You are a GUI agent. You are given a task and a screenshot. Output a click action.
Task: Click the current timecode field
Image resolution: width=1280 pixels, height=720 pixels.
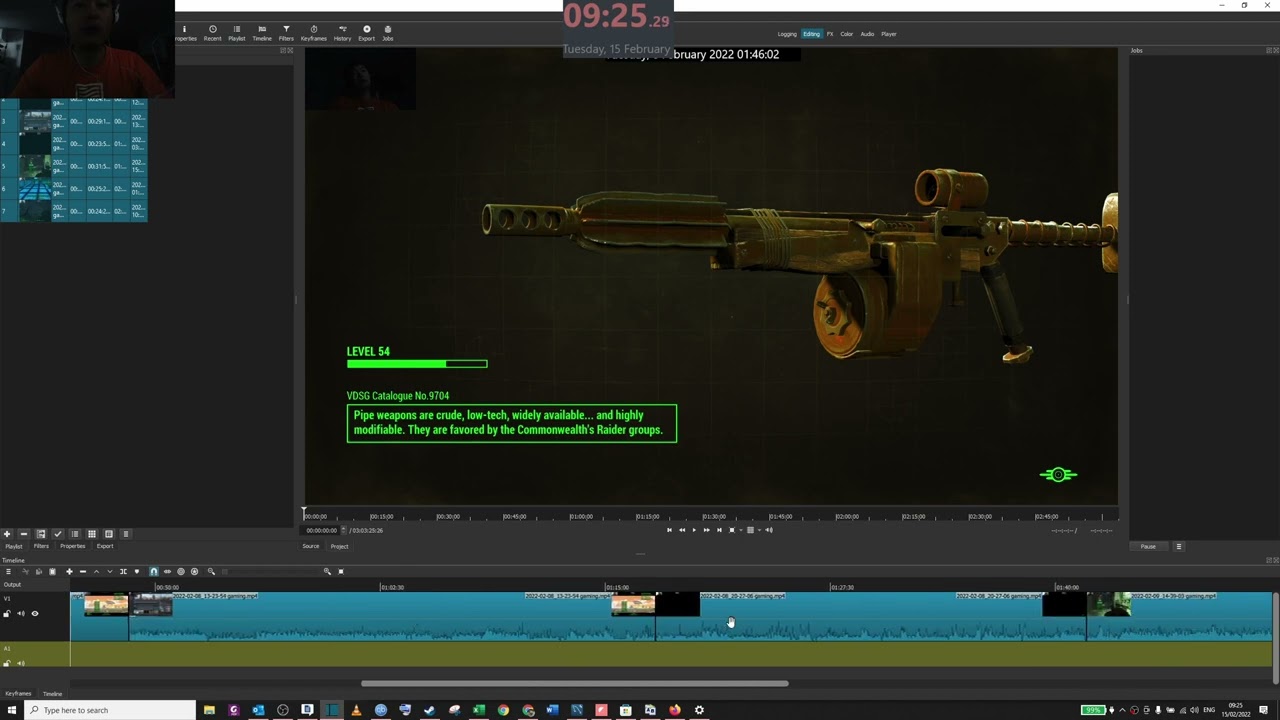click(x=322, y=530)
